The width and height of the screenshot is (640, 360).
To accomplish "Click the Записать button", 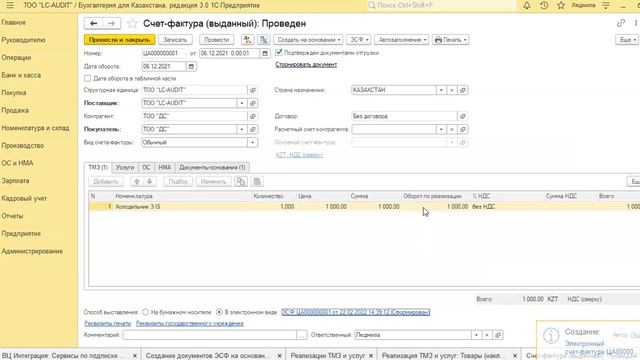I will click(x=175, y=40).
